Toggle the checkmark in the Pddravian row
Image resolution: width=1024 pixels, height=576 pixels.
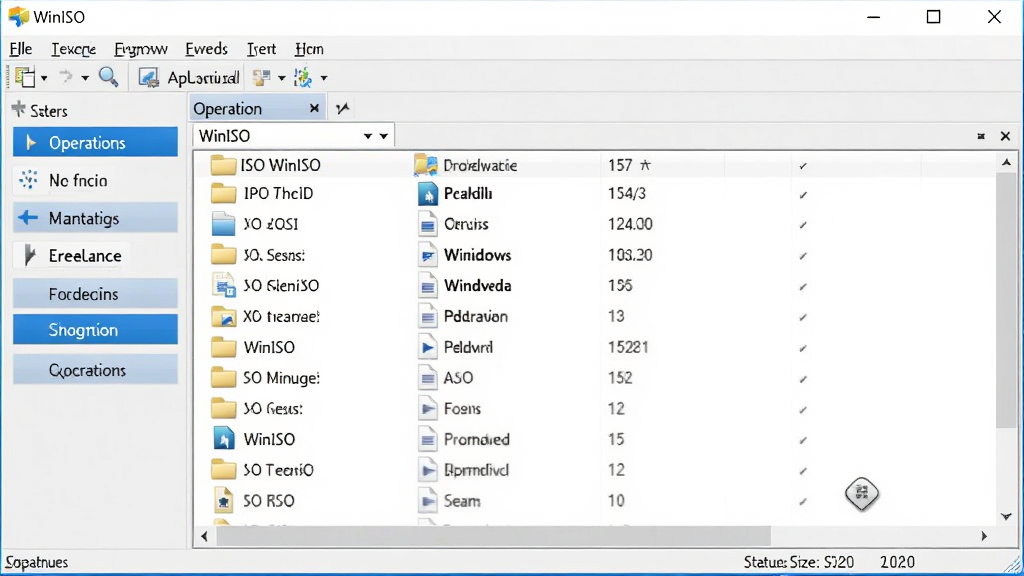[x=803, y=317]
